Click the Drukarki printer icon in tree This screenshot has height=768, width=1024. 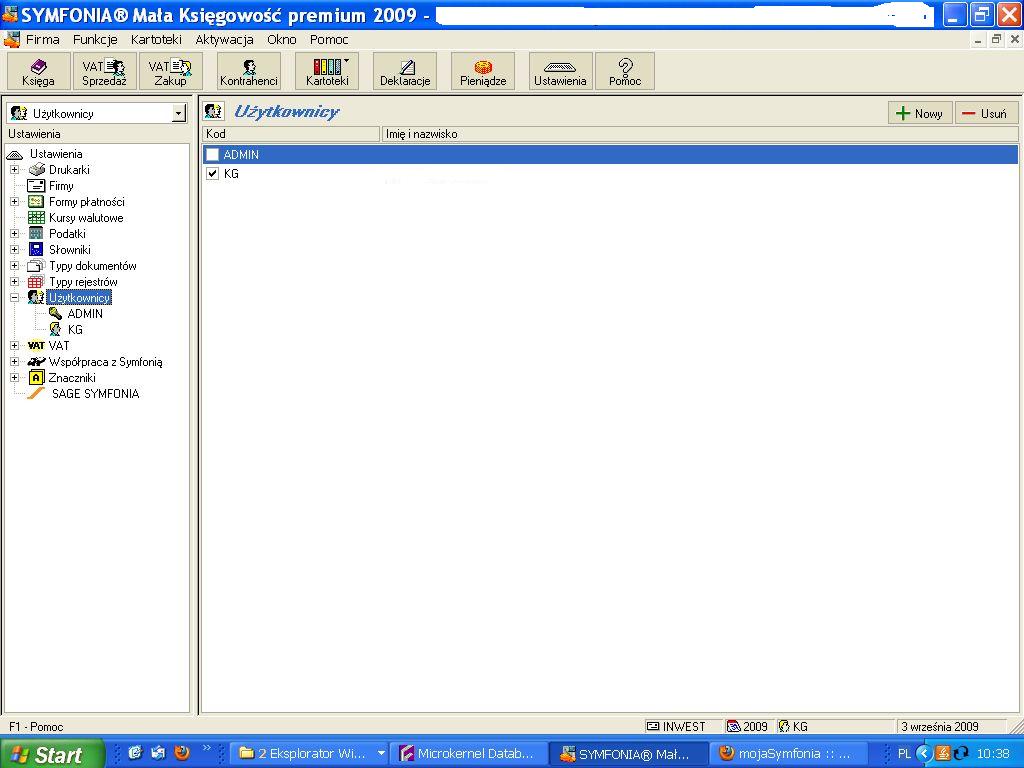pyautogui.click(x=37, y=170)
